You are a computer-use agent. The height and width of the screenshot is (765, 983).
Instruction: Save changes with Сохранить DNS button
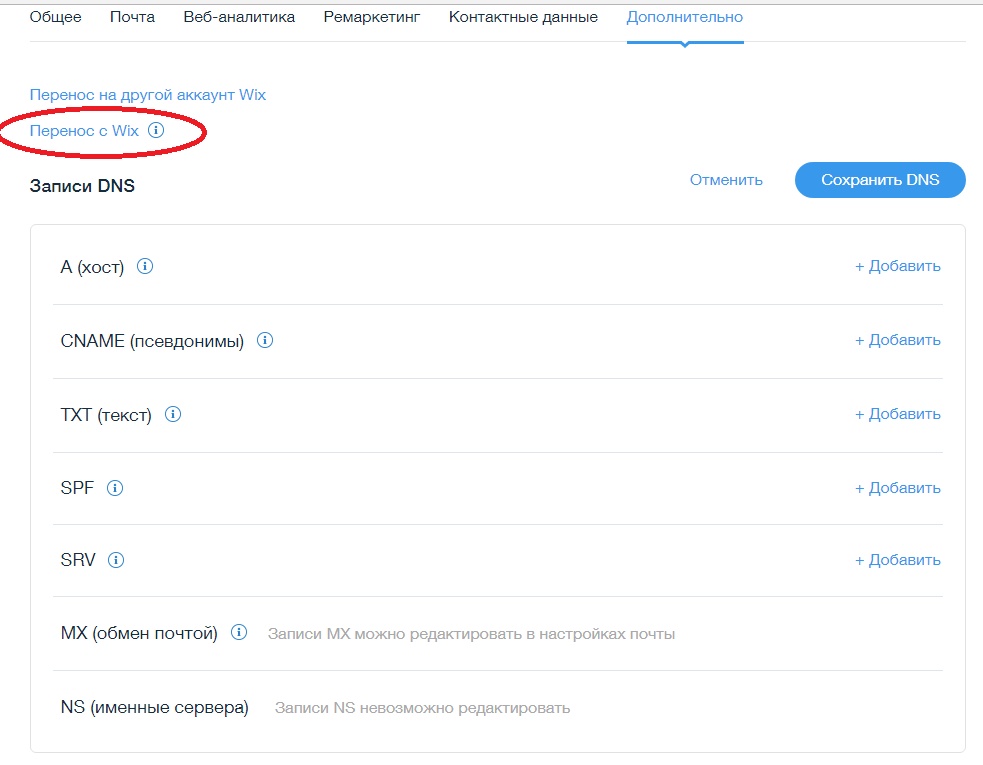[880, 180]
